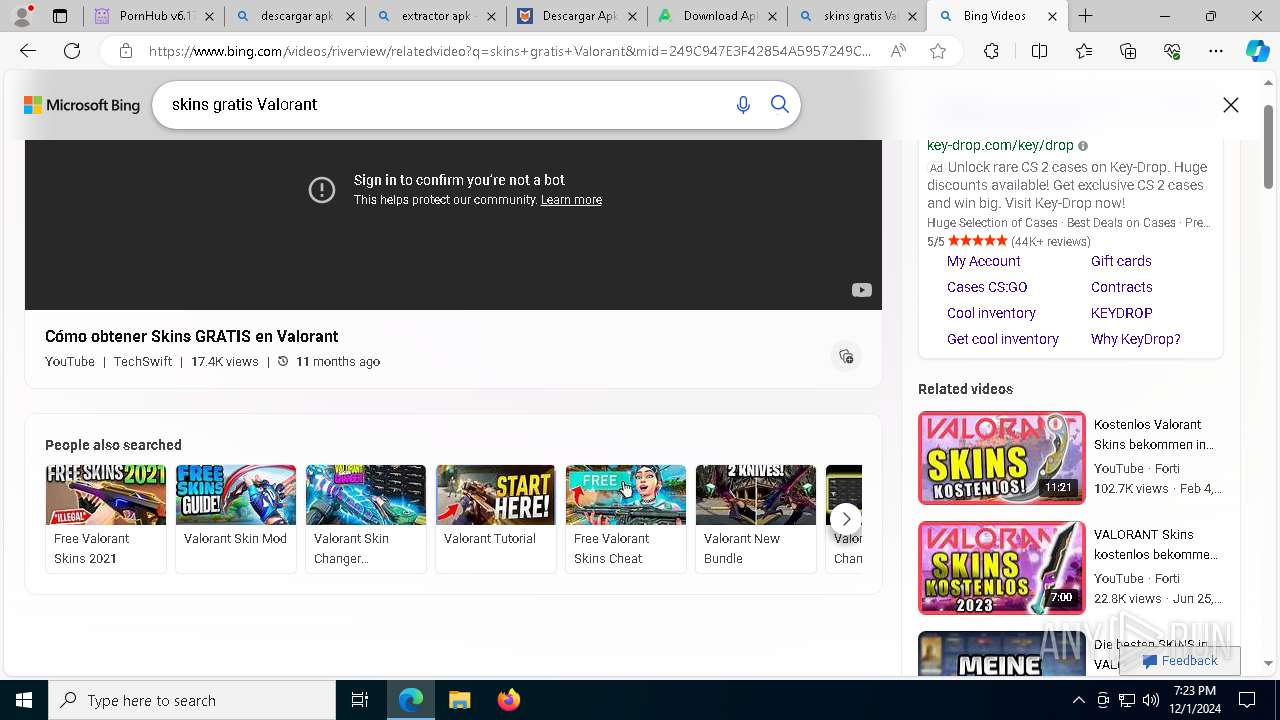Close the video overlay with X
Image resolution: width=1280 pixels, height=720 pixels.
(1231, 105)
